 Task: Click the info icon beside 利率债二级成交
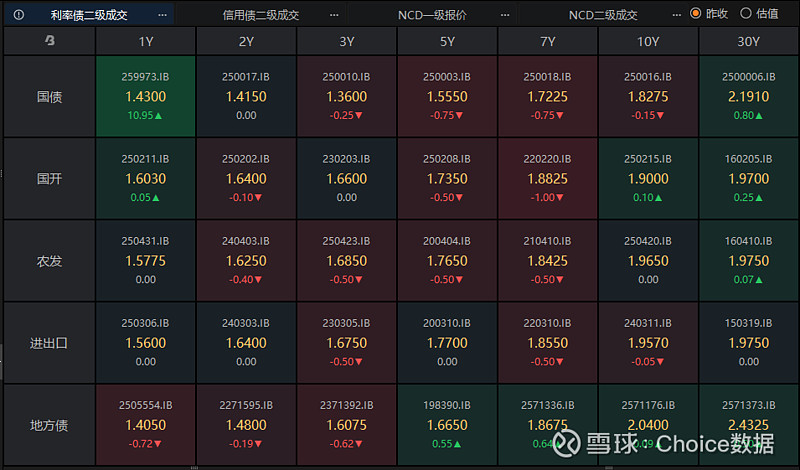pos(18,15)
